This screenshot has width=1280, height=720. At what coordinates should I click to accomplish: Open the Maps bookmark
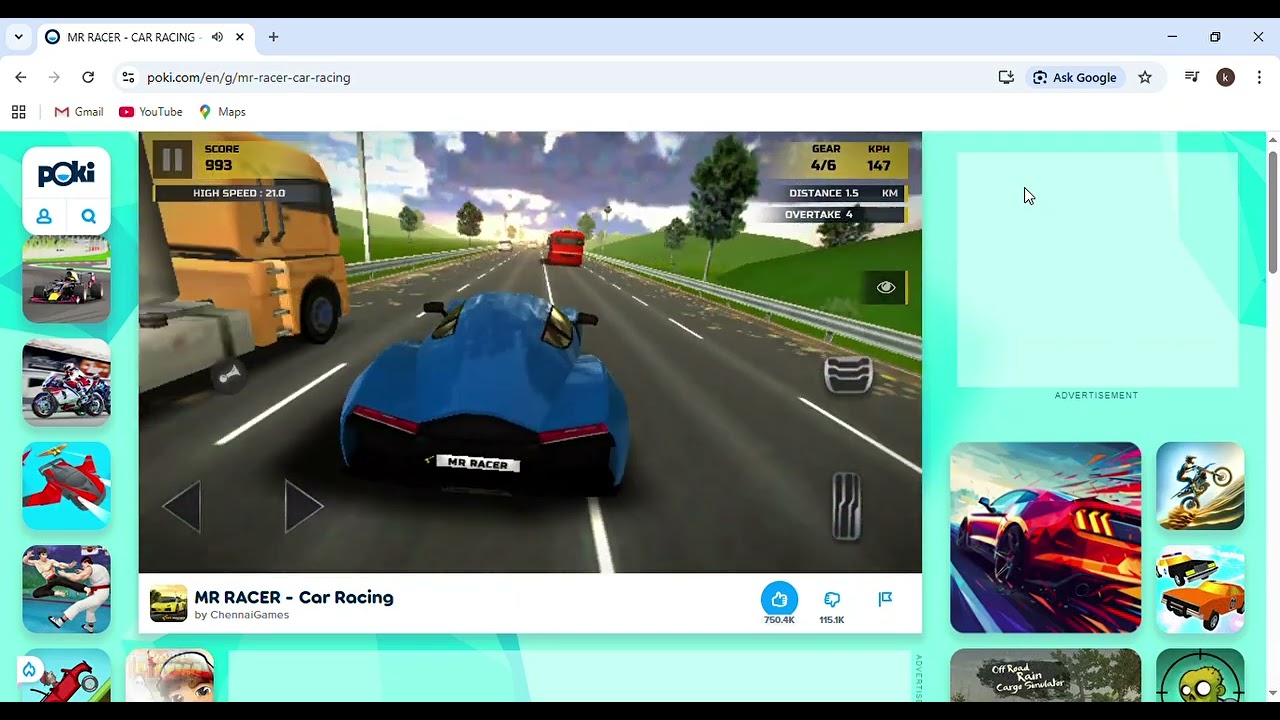[222, 112]
